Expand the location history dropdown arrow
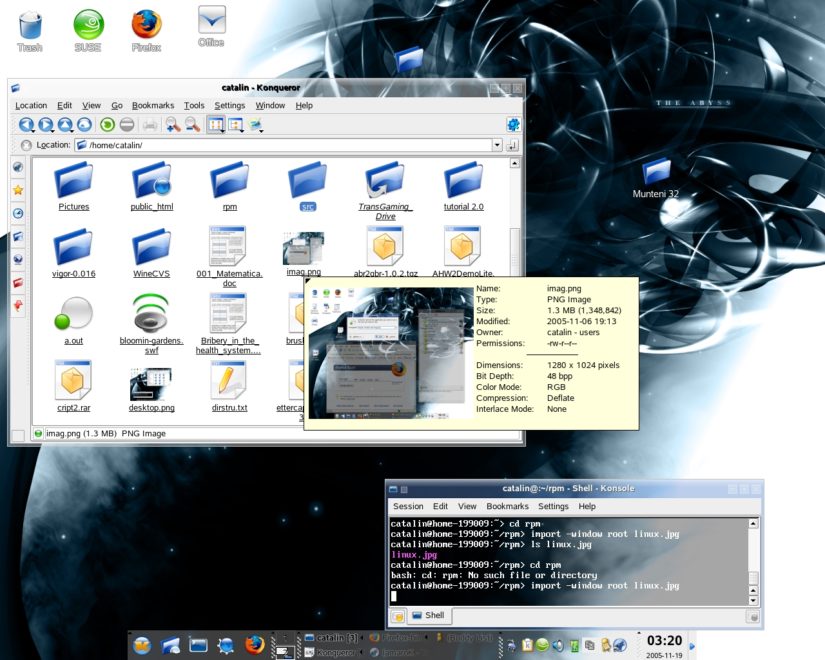825x660 pixels. point(497,145)
